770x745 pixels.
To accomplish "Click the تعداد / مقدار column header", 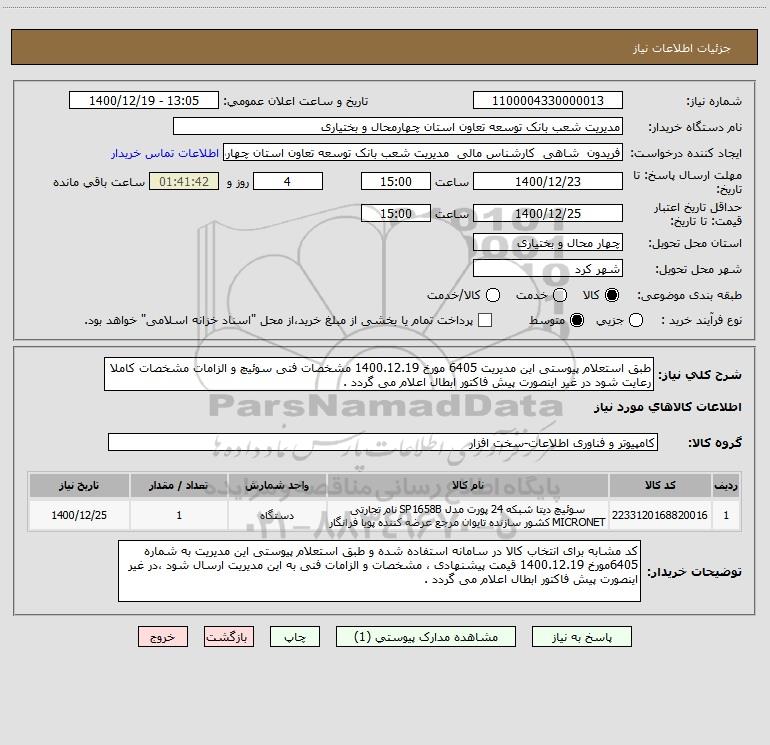I will click(x=179, y=485).
